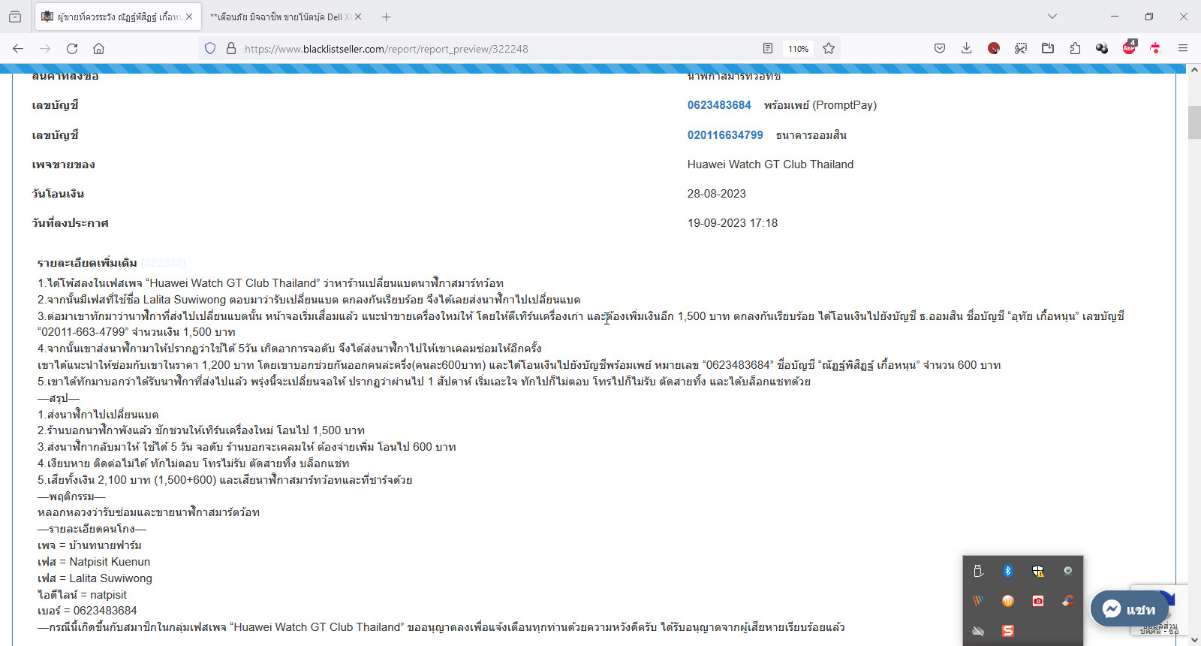The image size is (1201, 646).
Task: Open the Messenger chat button
Action: (x=1129, y=609)
